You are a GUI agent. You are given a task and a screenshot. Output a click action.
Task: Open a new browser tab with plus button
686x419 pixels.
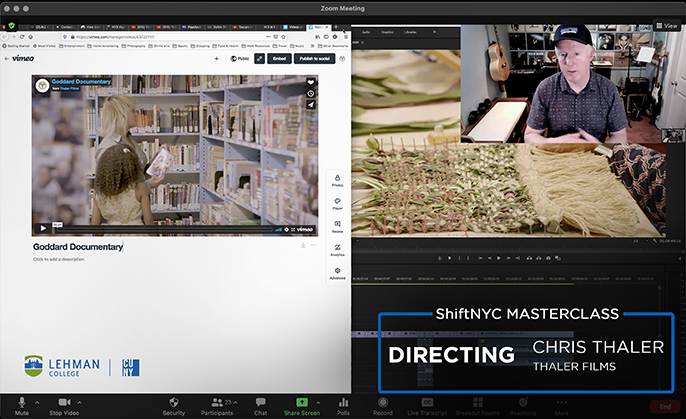[x=336, y=27]
